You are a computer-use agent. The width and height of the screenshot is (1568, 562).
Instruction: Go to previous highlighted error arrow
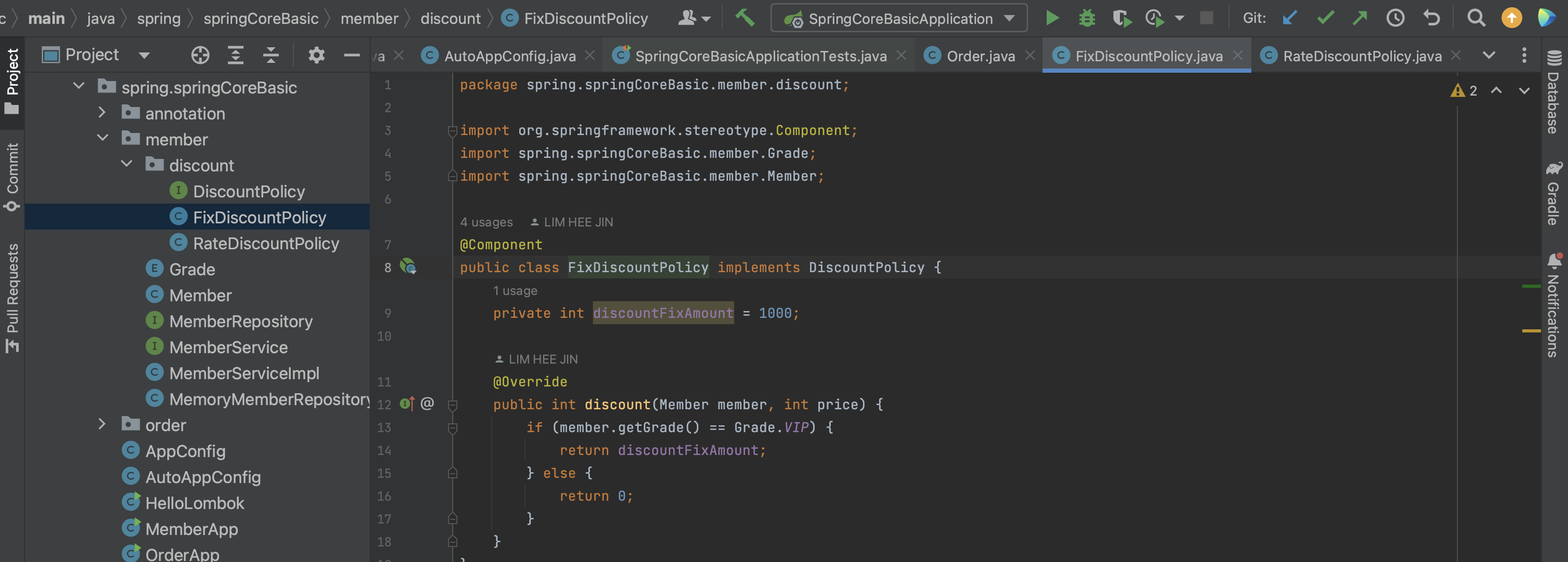coord(1495,91)
